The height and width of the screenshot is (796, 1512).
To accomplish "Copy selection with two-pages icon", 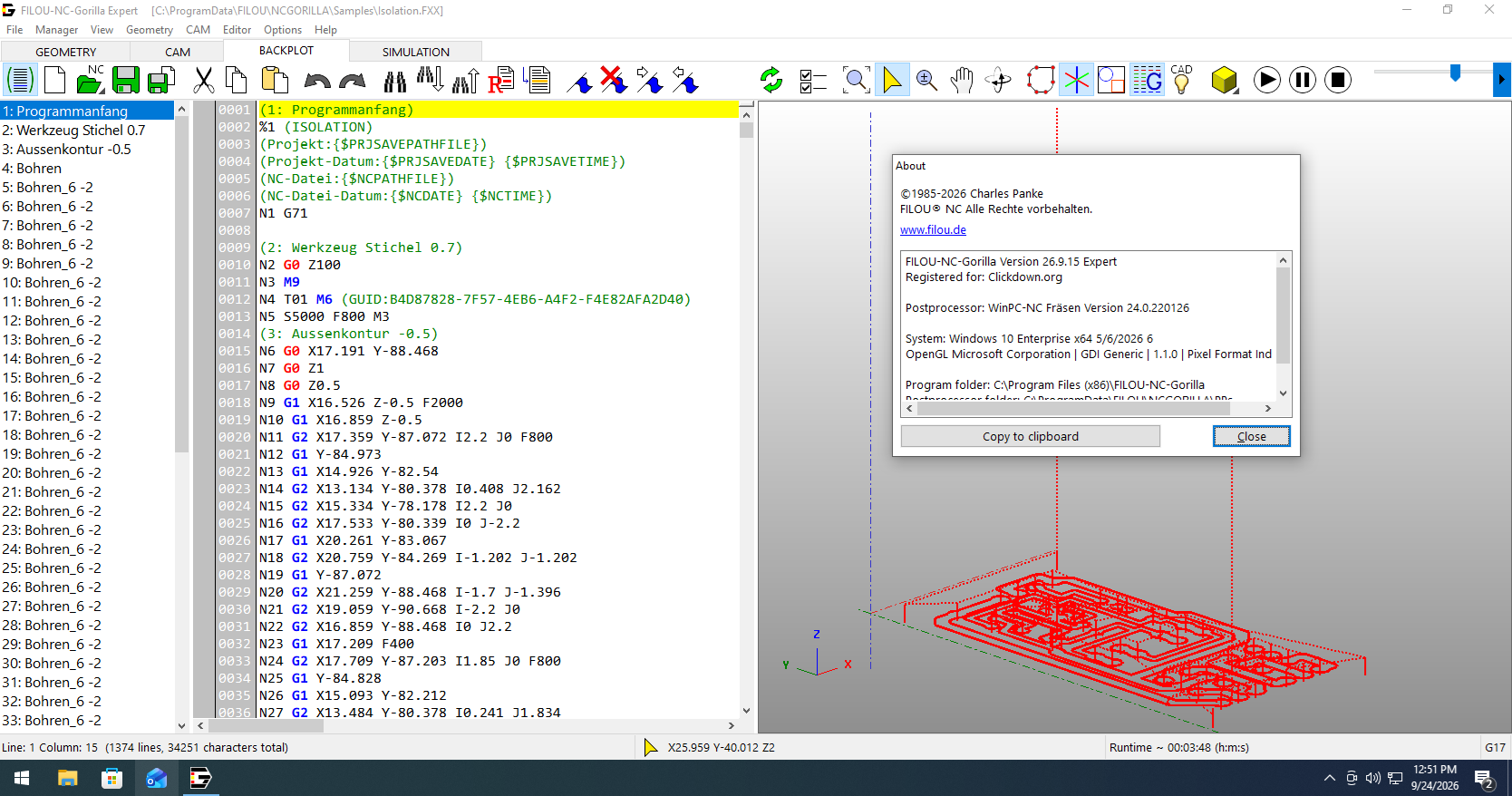I will coord(237,81).
